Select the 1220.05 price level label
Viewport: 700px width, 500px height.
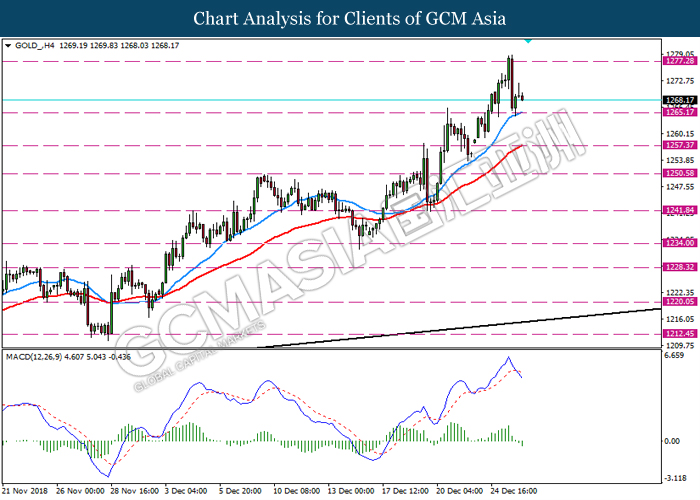tap(680, 302)
